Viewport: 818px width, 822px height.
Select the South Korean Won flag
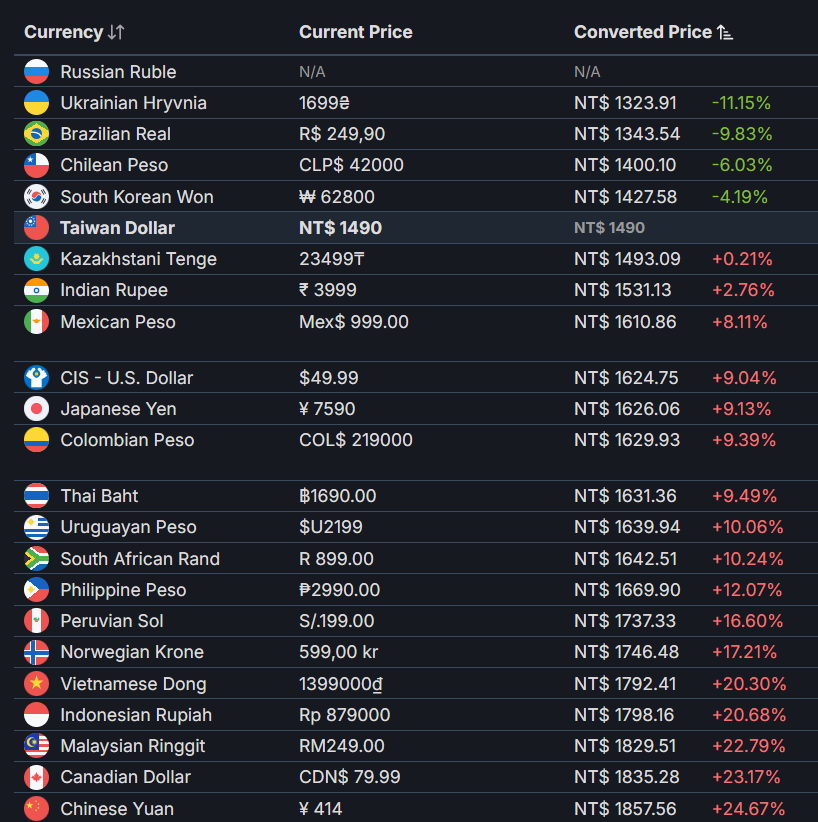pos(37,197)
